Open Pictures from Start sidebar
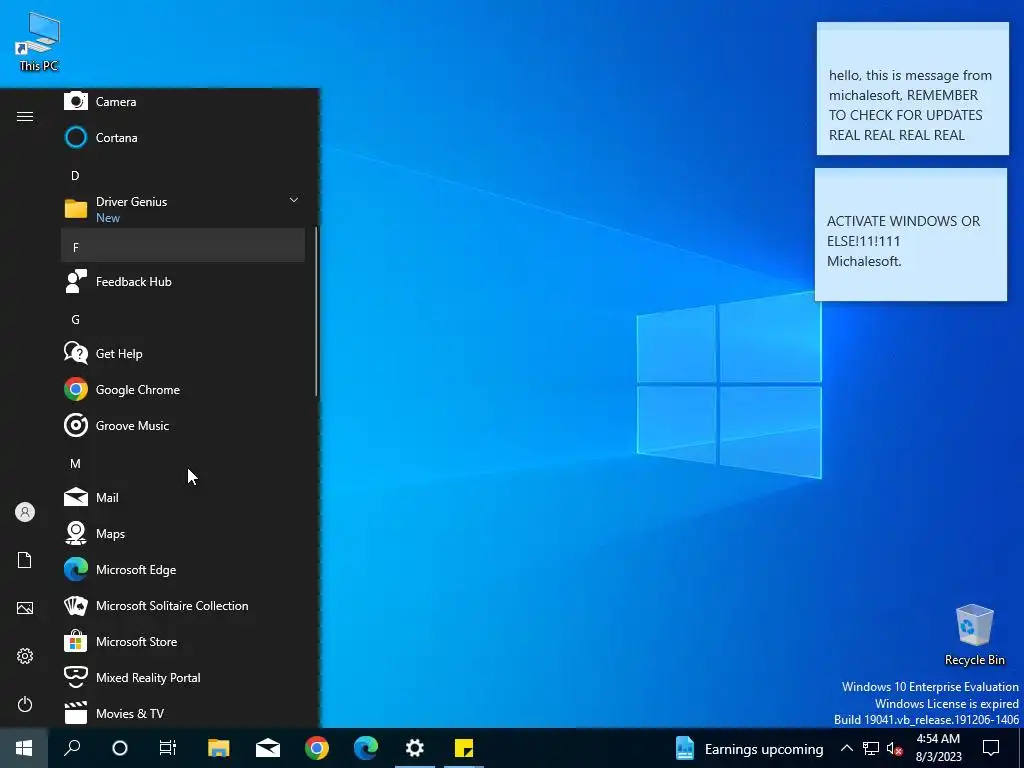Screen dimensions: 1024x768 25,608
